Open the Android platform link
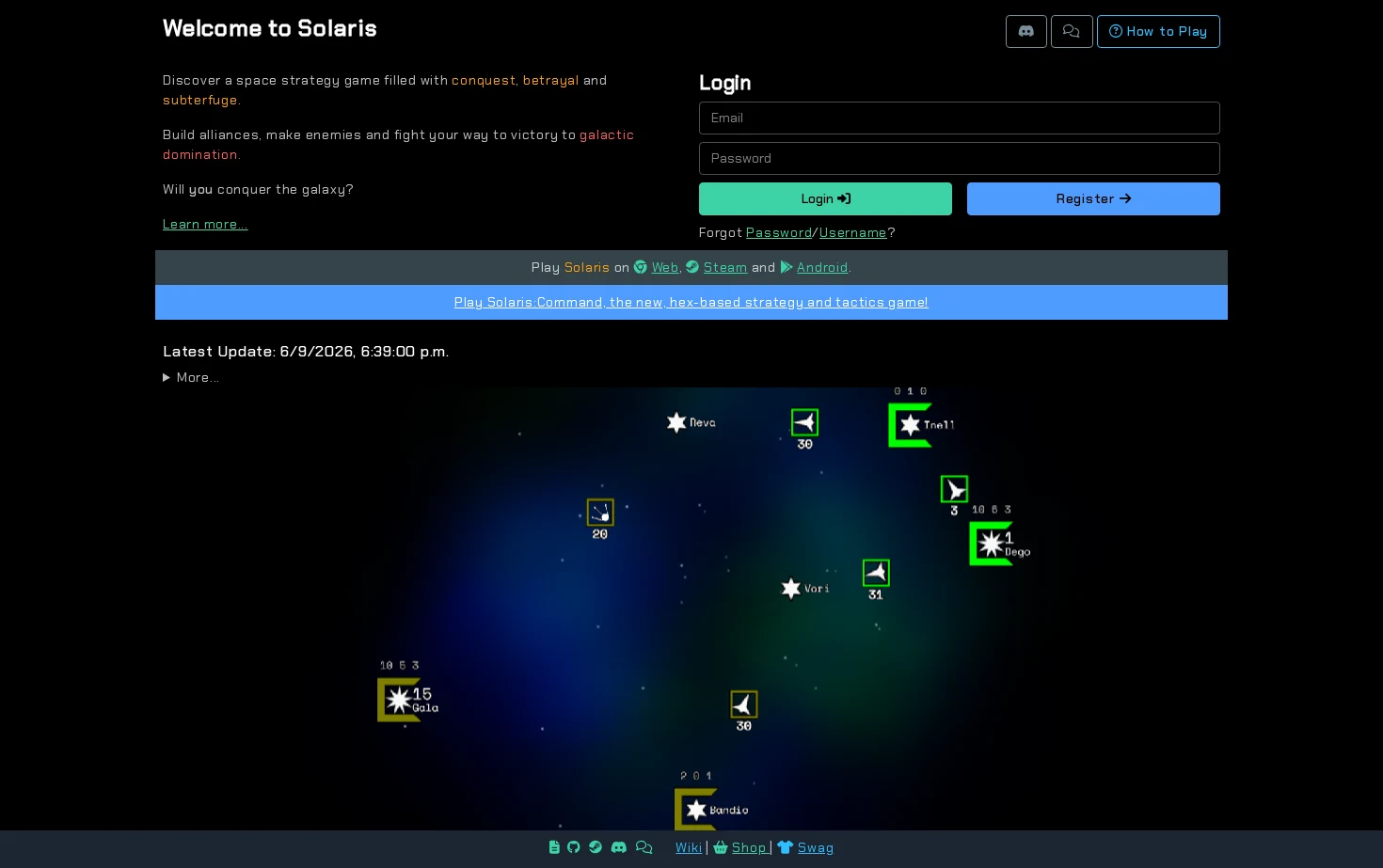This screenshot has width=1383, height=868. tap(822, 267)
